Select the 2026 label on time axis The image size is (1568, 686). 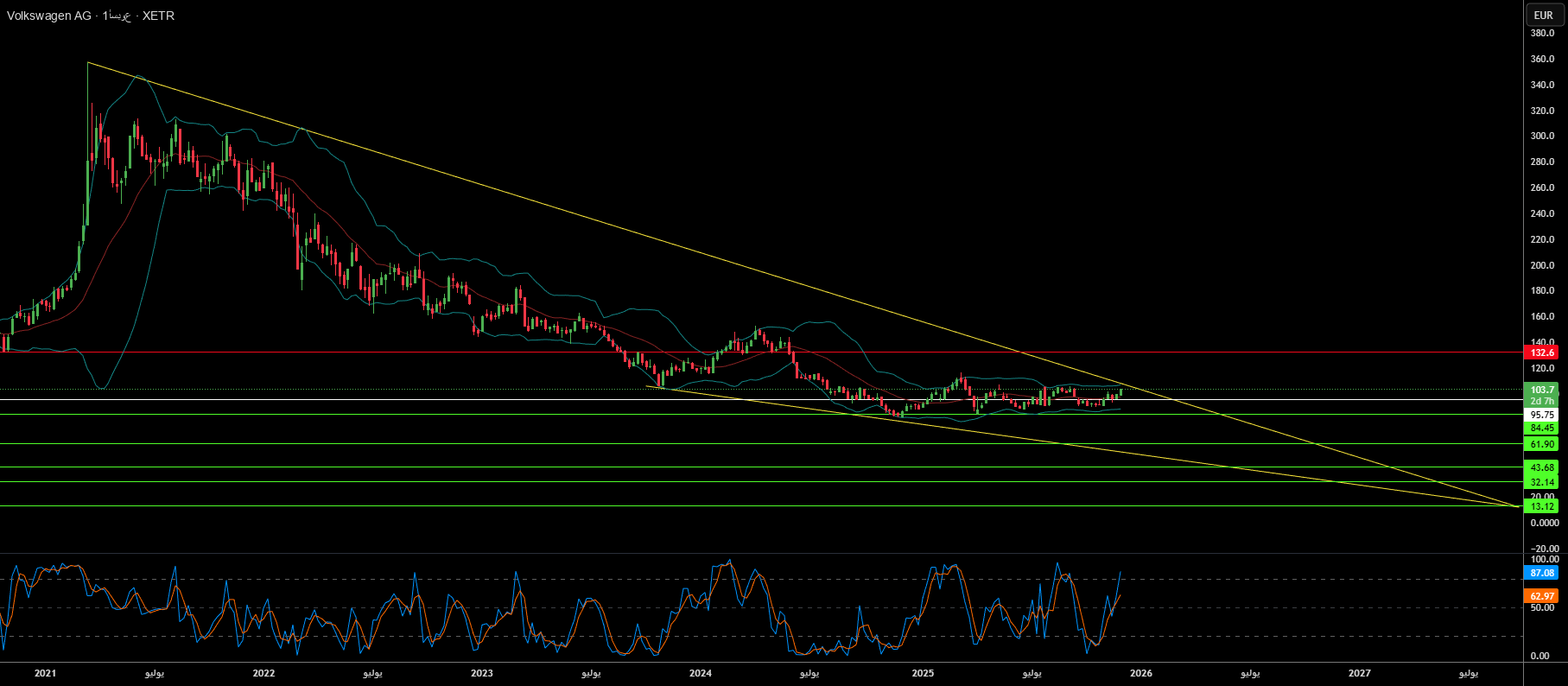pyautogui.click(x=1141, y=673)
